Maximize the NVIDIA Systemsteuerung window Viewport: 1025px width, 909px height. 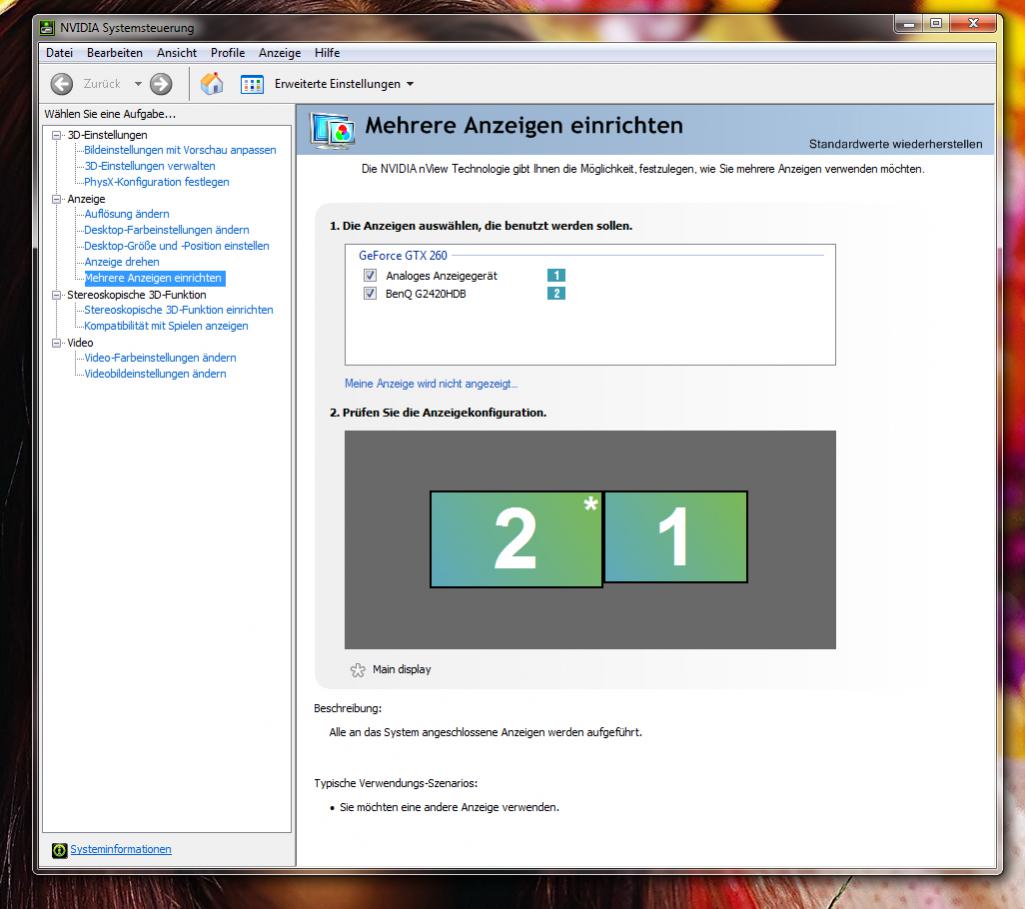tap(935, 24)
